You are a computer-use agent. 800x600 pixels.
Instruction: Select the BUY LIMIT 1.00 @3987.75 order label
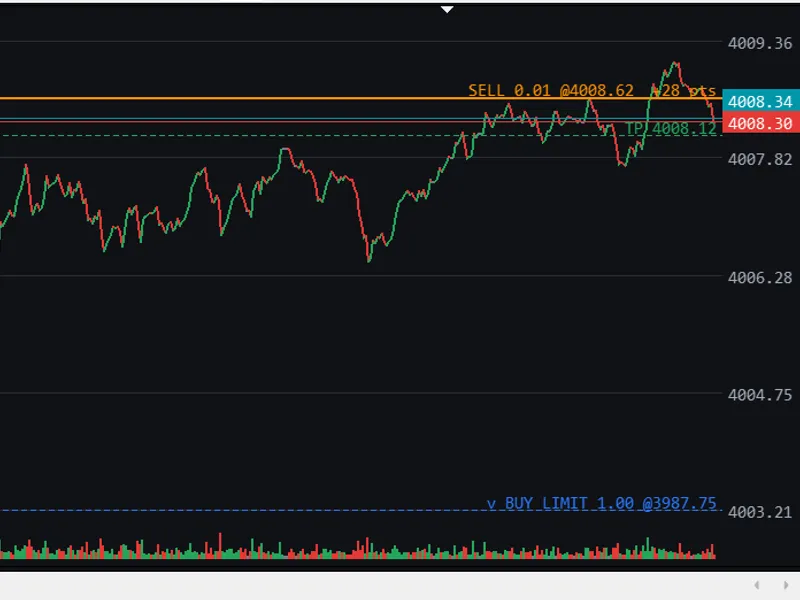[x=602, y=504]
